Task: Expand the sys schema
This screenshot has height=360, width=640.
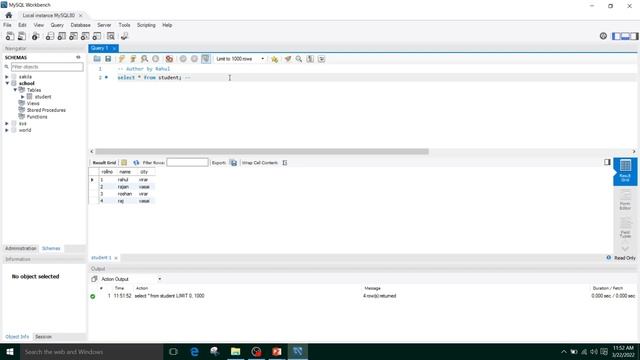Action: pyautogui.click(x=7, y=123)
